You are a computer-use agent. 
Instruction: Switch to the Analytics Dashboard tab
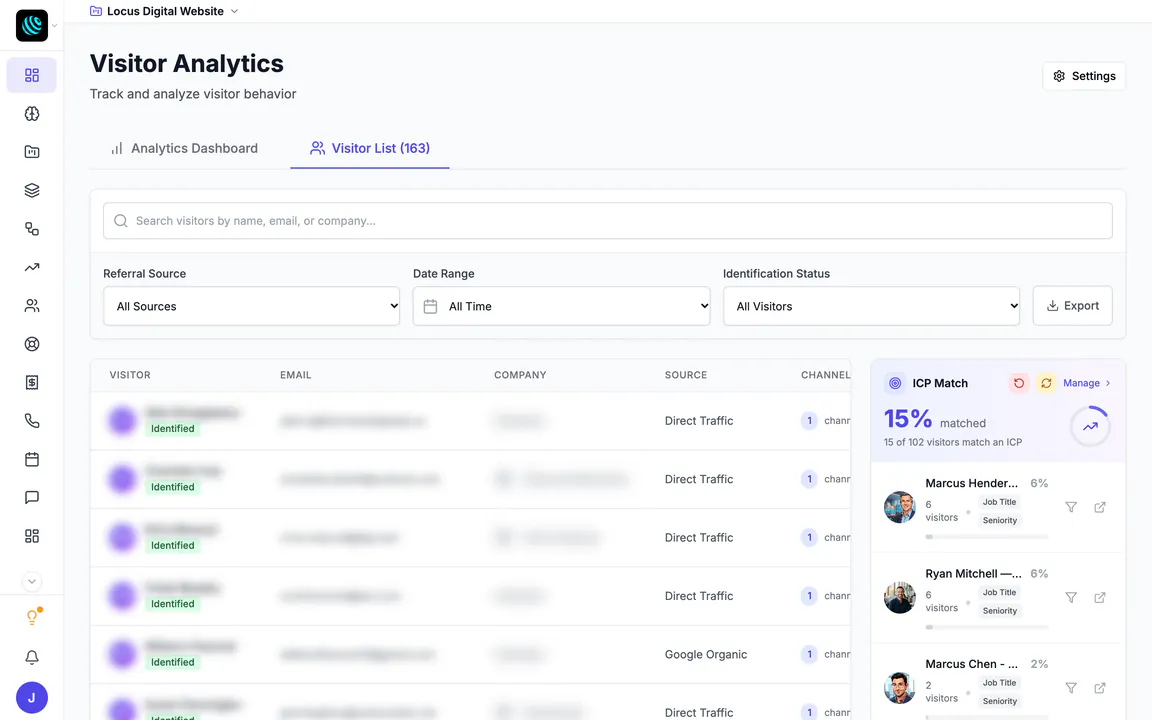184,148
